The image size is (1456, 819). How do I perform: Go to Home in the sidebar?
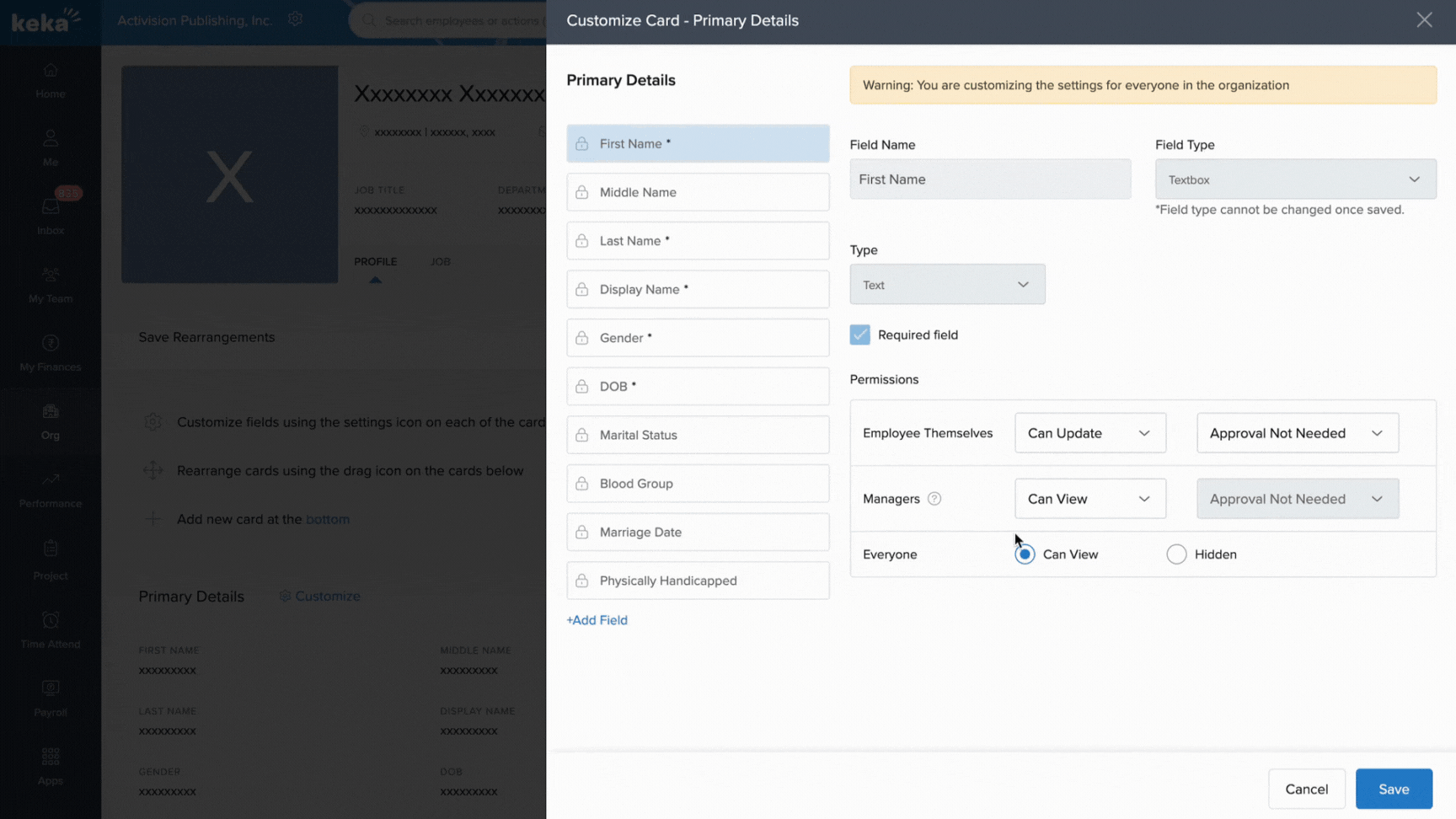[51, 80]
